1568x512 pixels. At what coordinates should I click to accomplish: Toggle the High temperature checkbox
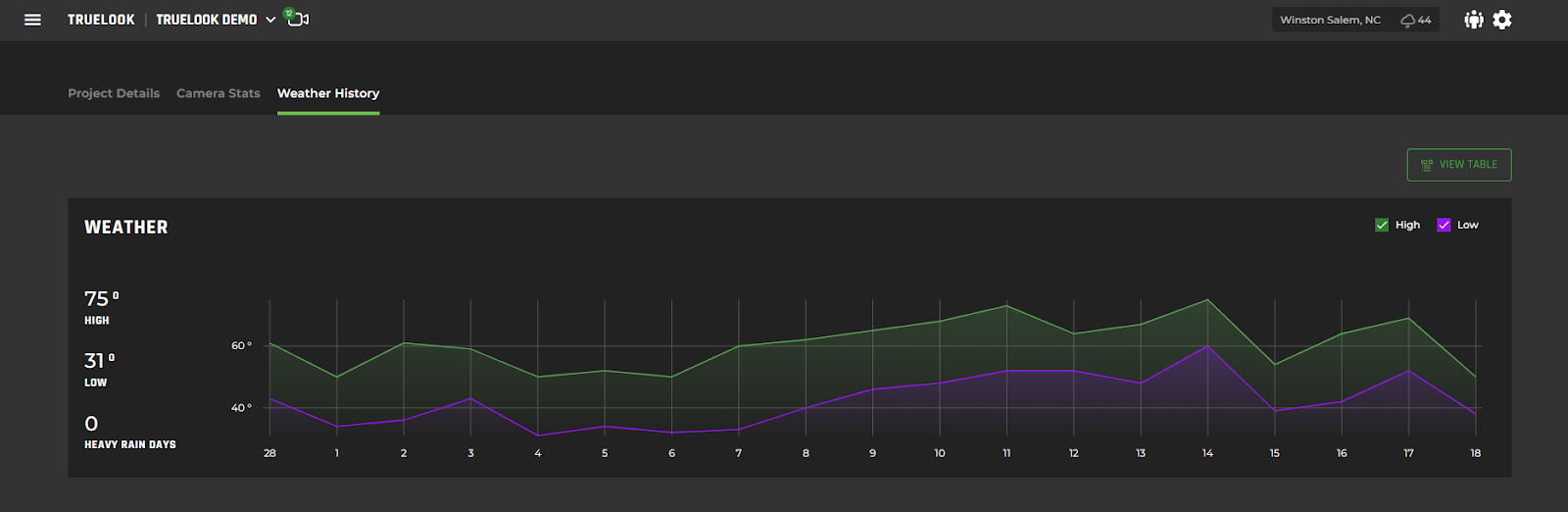tap(1382, 225)
